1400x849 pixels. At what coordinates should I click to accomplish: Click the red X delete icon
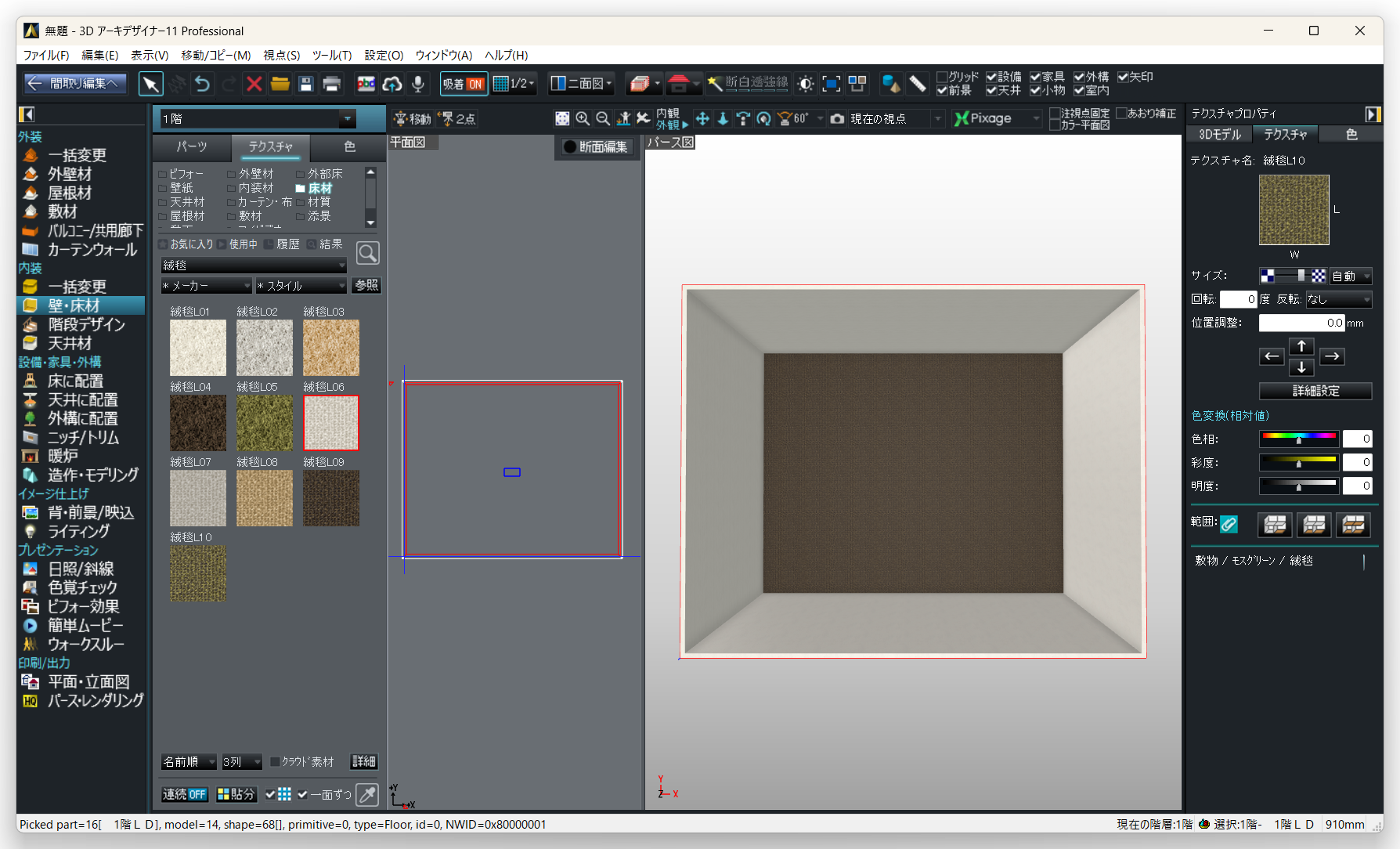click(x=254, y=84)
